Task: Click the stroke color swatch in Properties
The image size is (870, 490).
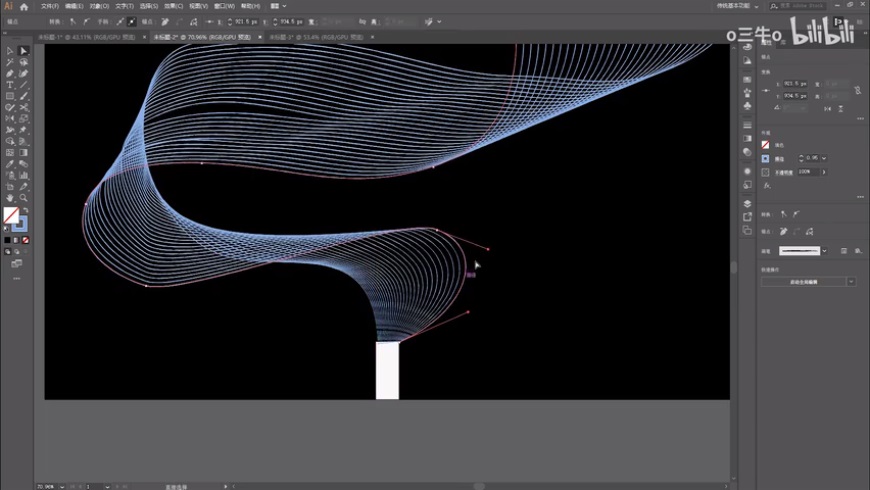Action: point(766,158)
